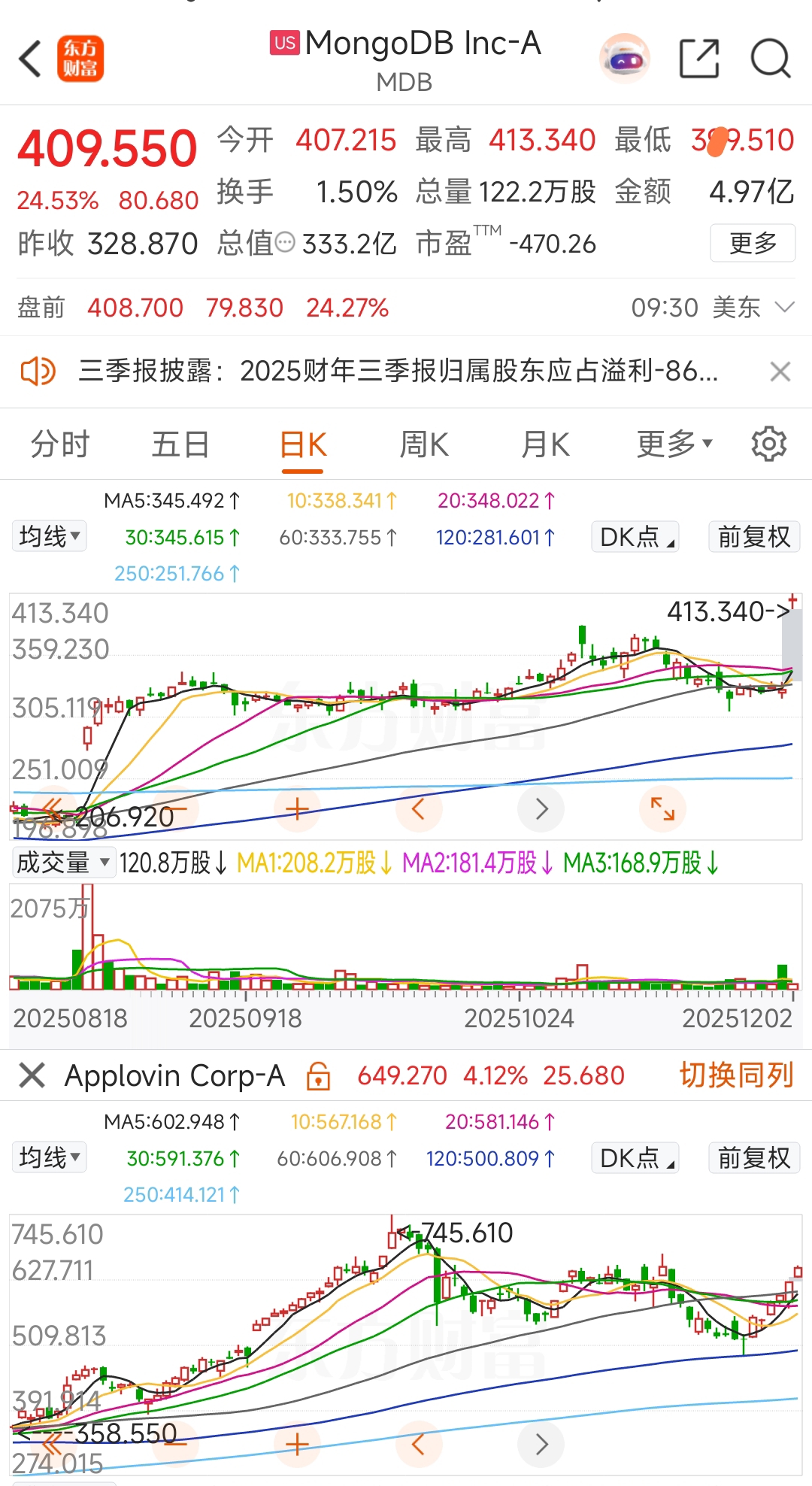Tap the 盘前 408.700 pre-market price
This screenshot has width=812, height=1486.
click(135, 308)
